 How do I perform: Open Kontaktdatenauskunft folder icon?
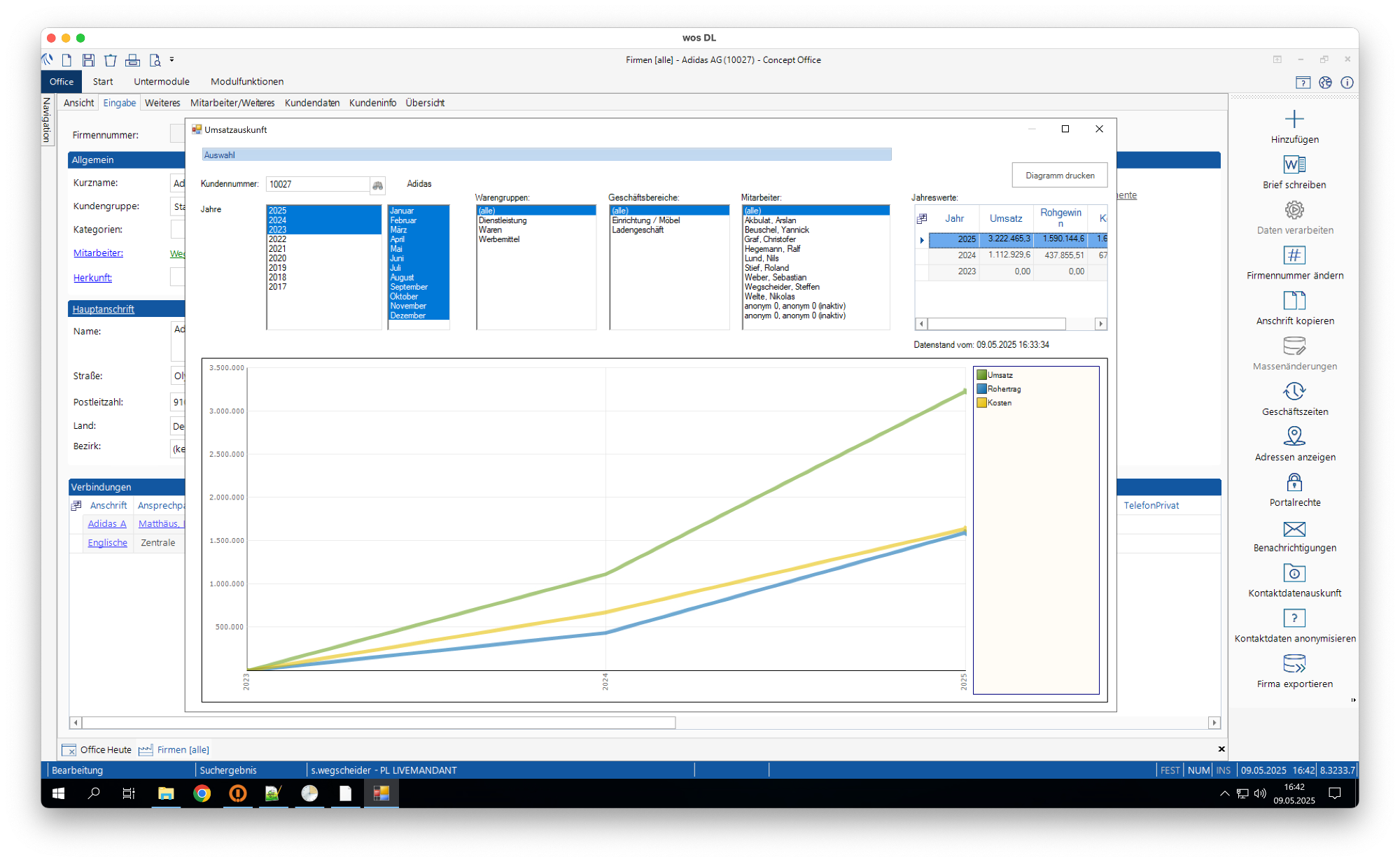coord(1294,573)
